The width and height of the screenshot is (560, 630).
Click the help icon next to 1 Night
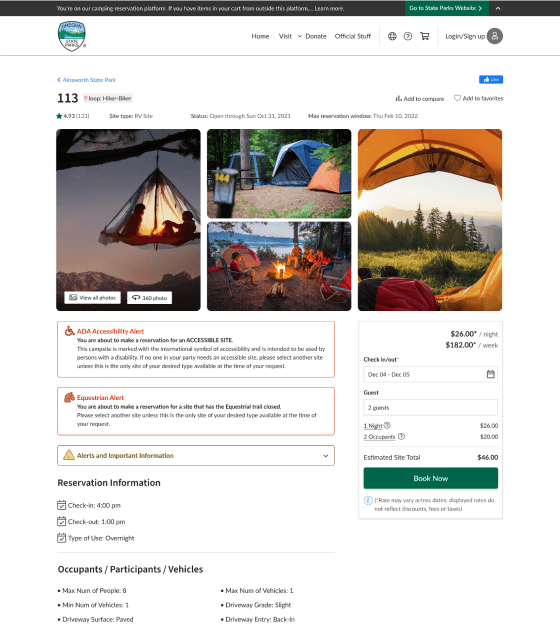pos(387,425)
